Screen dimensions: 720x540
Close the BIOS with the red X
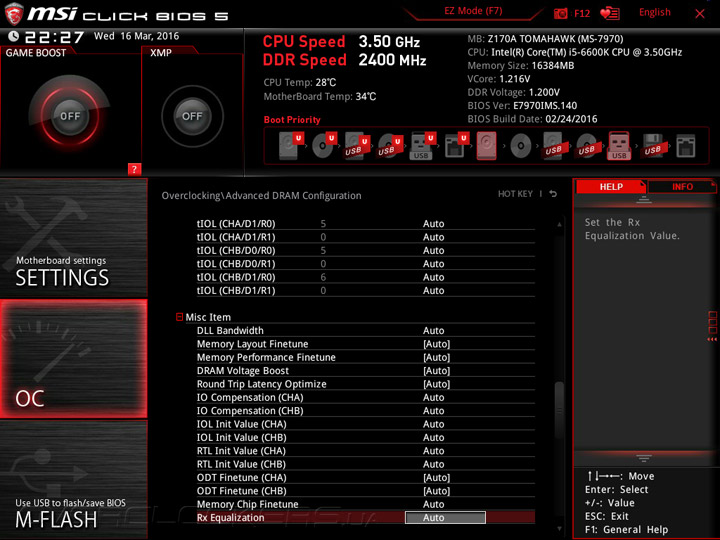click(x=700, y=14)
